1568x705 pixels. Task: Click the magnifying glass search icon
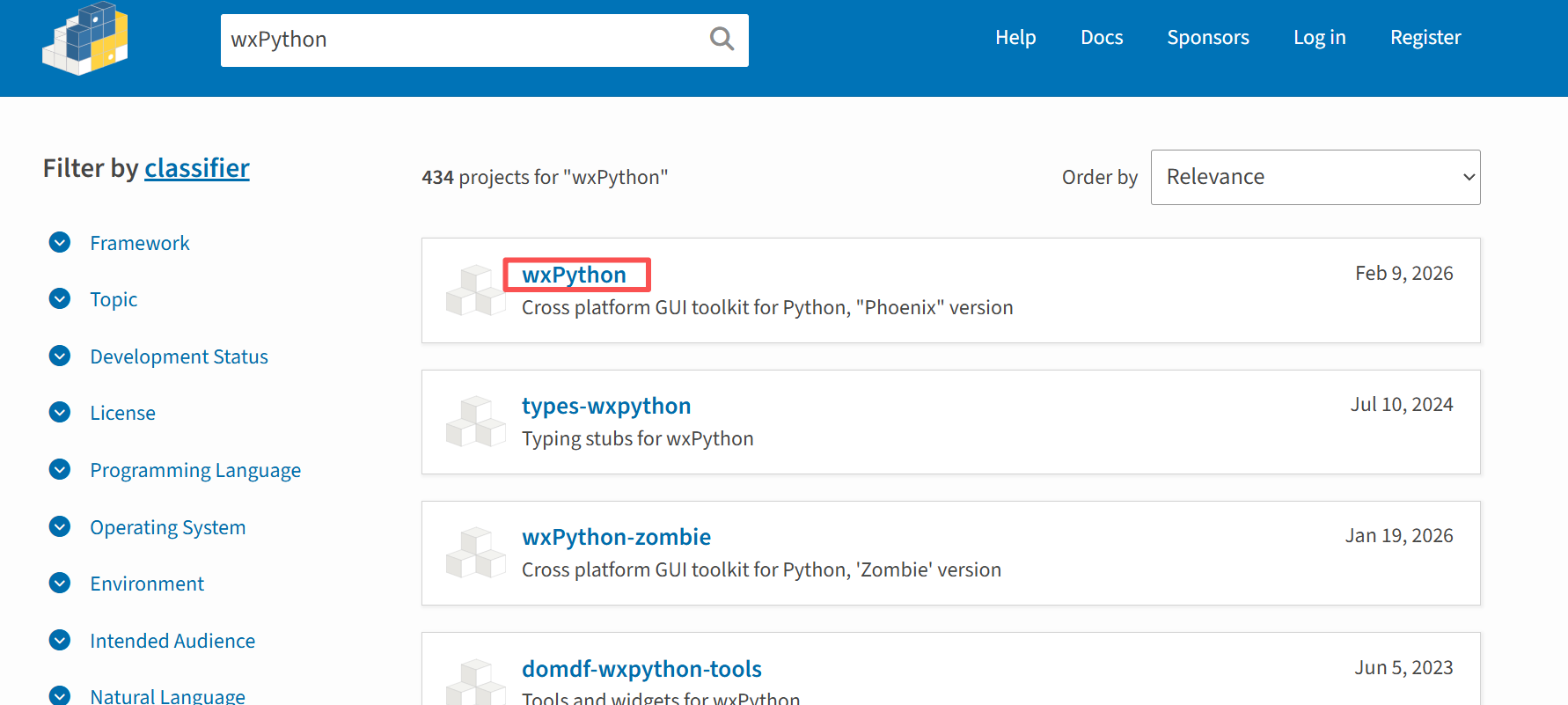point(722,39)
